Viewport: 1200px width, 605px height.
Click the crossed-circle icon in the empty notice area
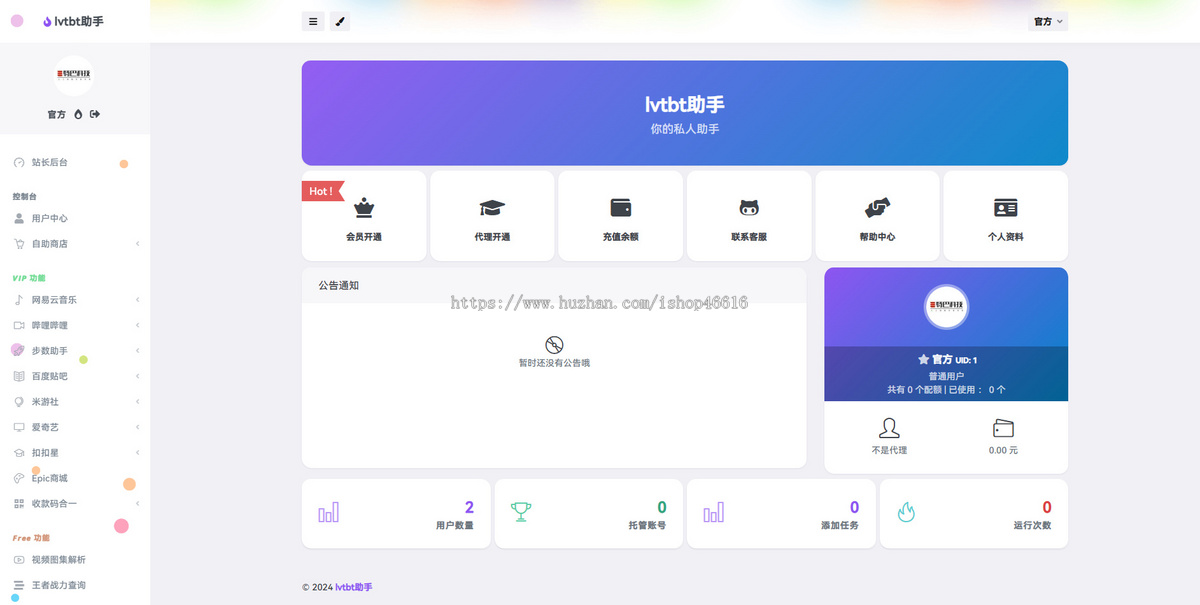point(554,345)
